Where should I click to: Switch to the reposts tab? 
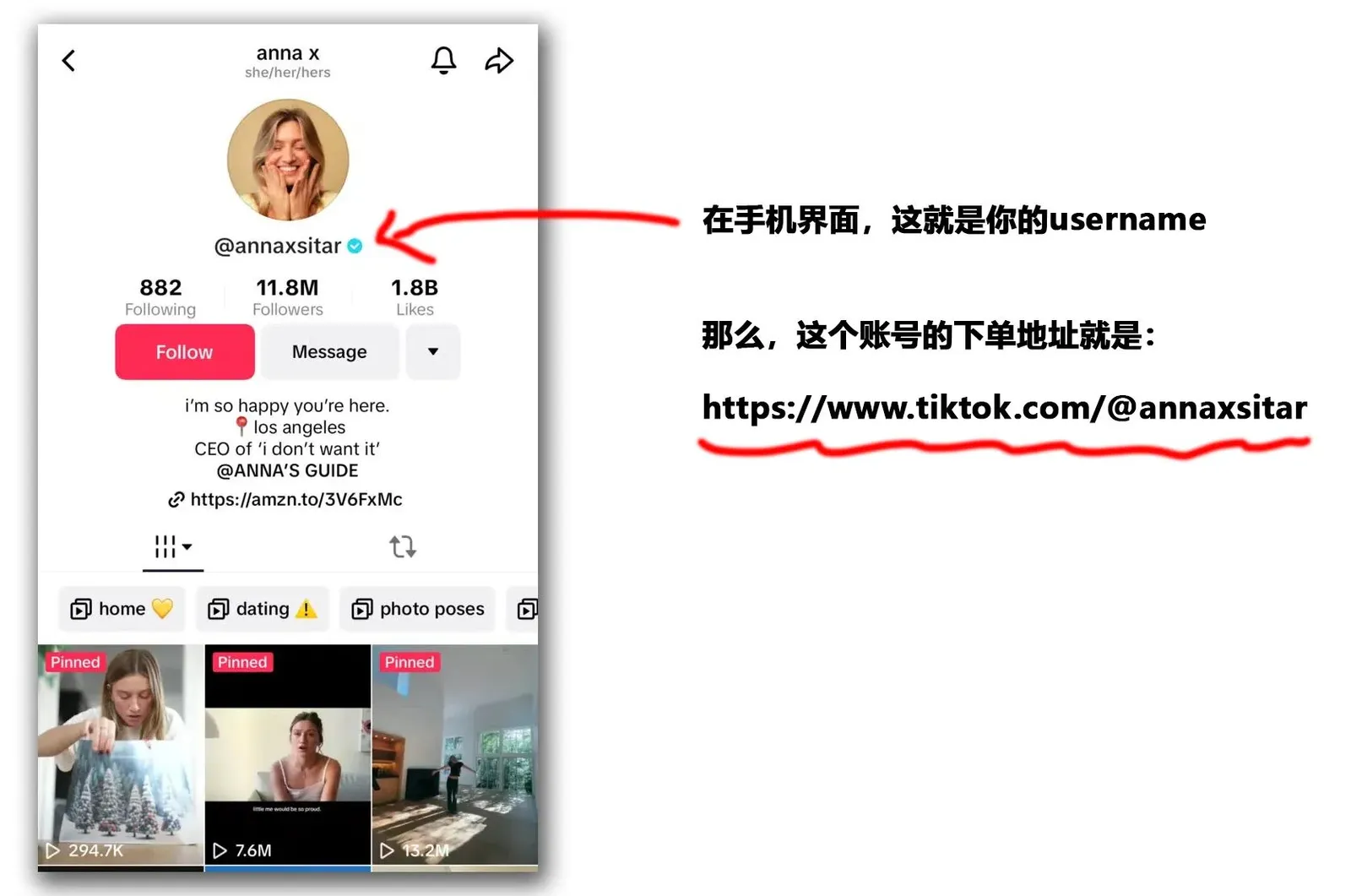click(x=403, y=546)
